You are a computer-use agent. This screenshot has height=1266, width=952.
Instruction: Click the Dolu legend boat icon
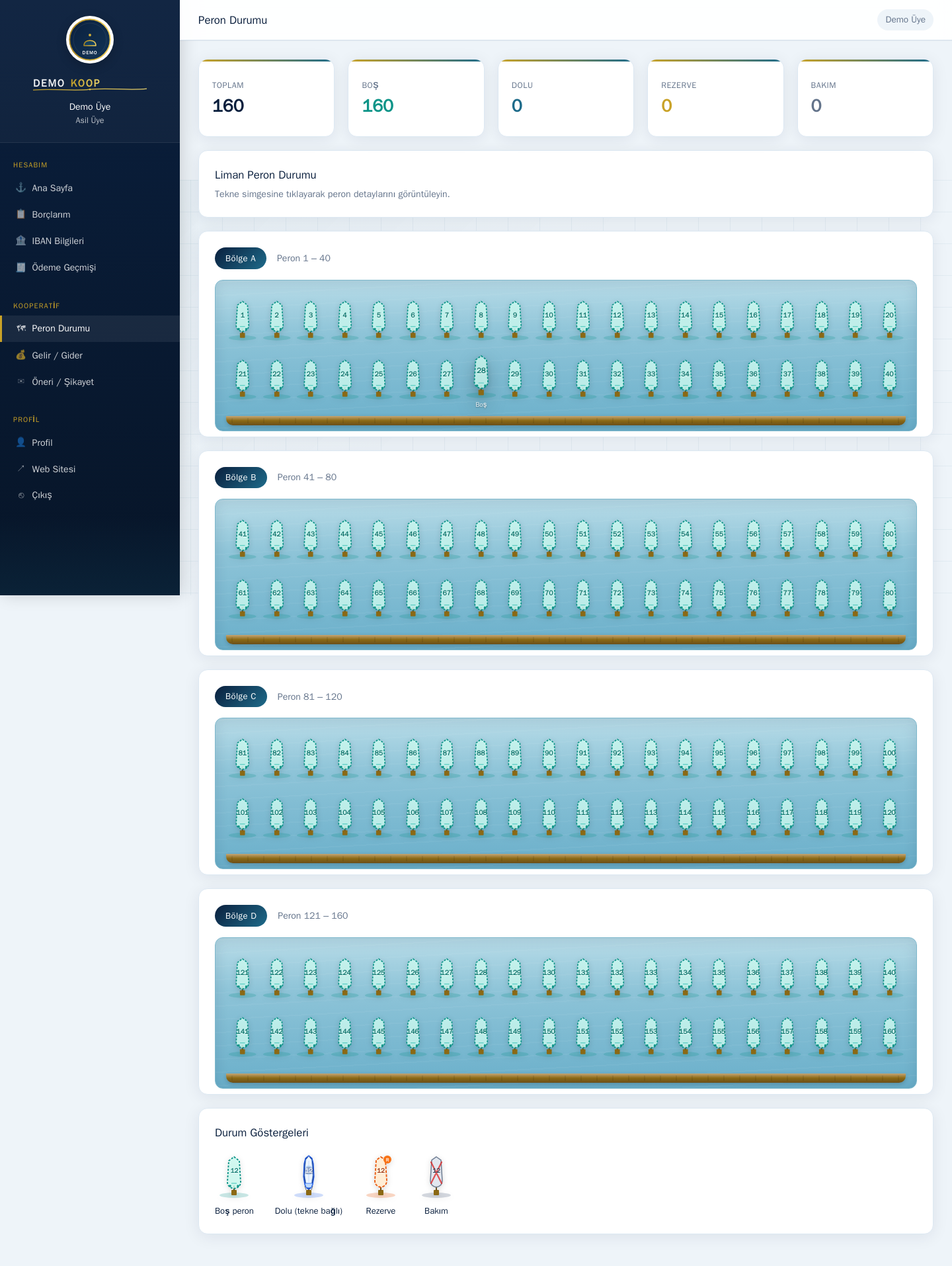tap(309, 1175)
